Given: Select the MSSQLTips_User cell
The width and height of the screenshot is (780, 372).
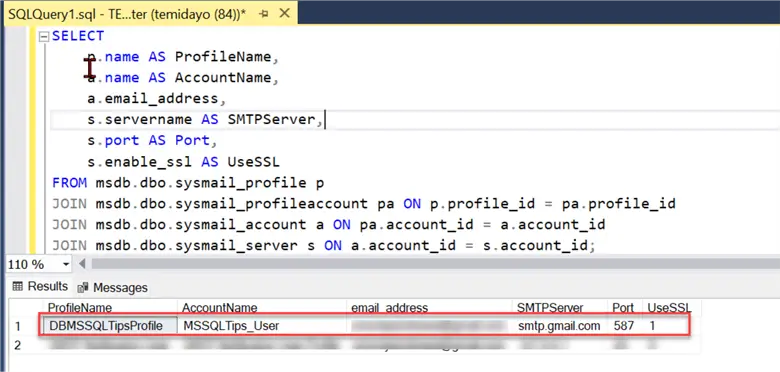Looking at the screenshot, I should [262, 326].
